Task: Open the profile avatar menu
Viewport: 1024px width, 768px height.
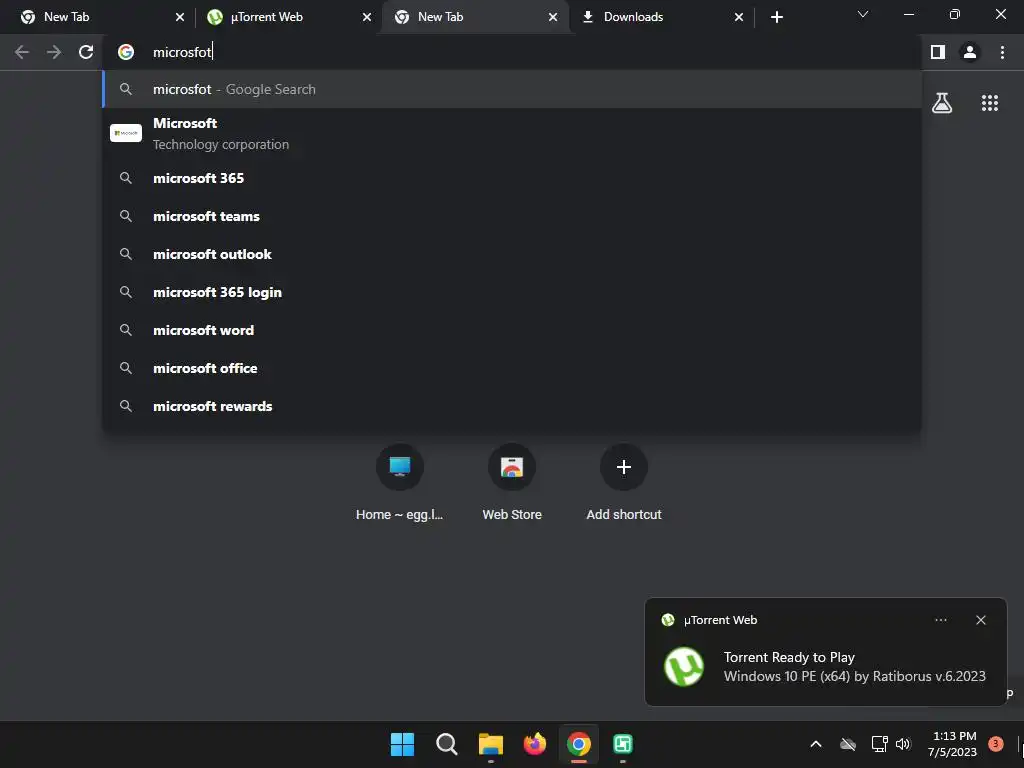Action: [x=970, y=52]
